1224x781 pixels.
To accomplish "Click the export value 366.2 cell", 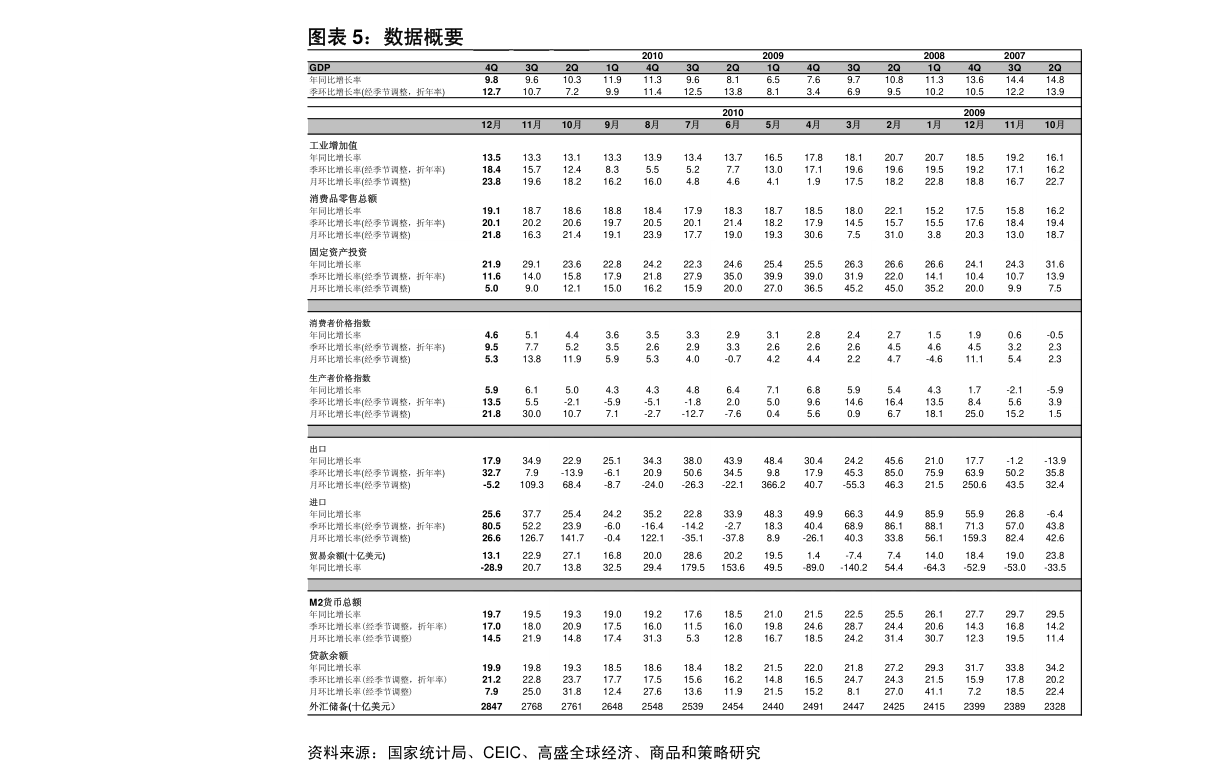I will [773, 485].
